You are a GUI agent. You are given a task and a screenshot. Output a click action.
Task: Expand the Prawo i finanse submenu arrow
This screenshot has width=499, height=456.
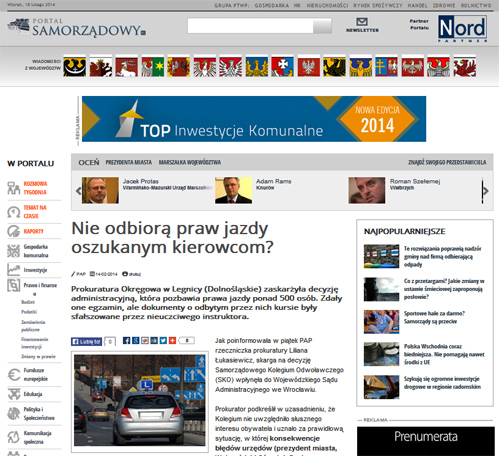click(34, 294)
